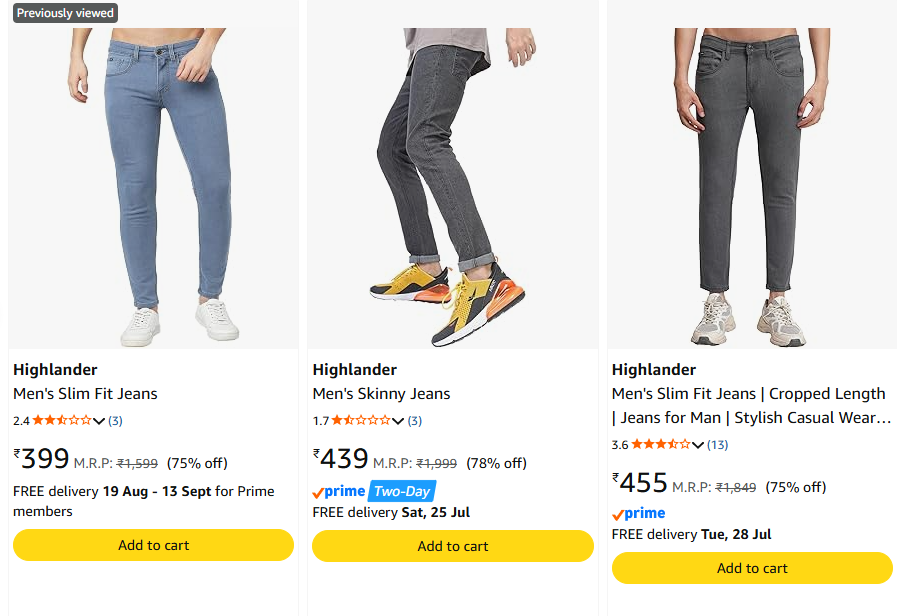Expand rating breakdown chevron for 1.7 stars
The height and width of the screenshot is (616, 897).
pos(398,422)
